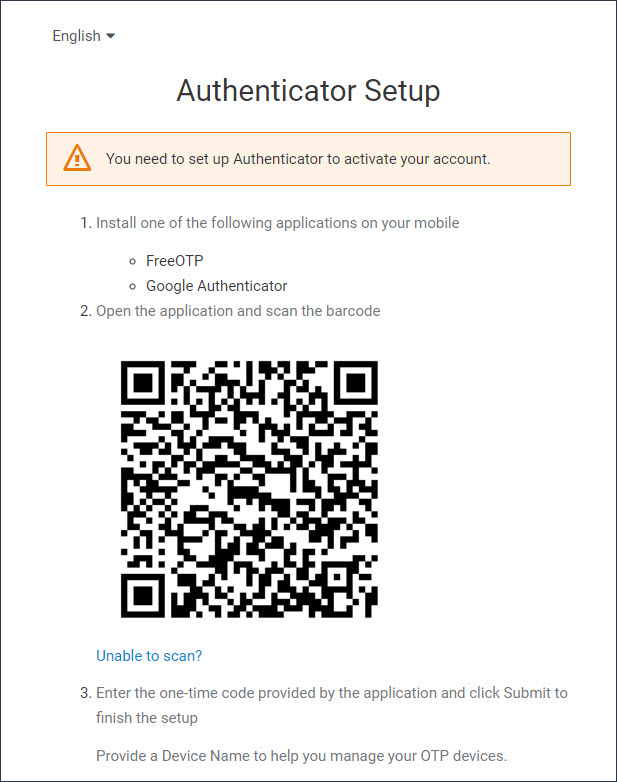Click the orange warning triangle icon
The width and height of the screenshot is (617, 782).
tap(77, 158)
